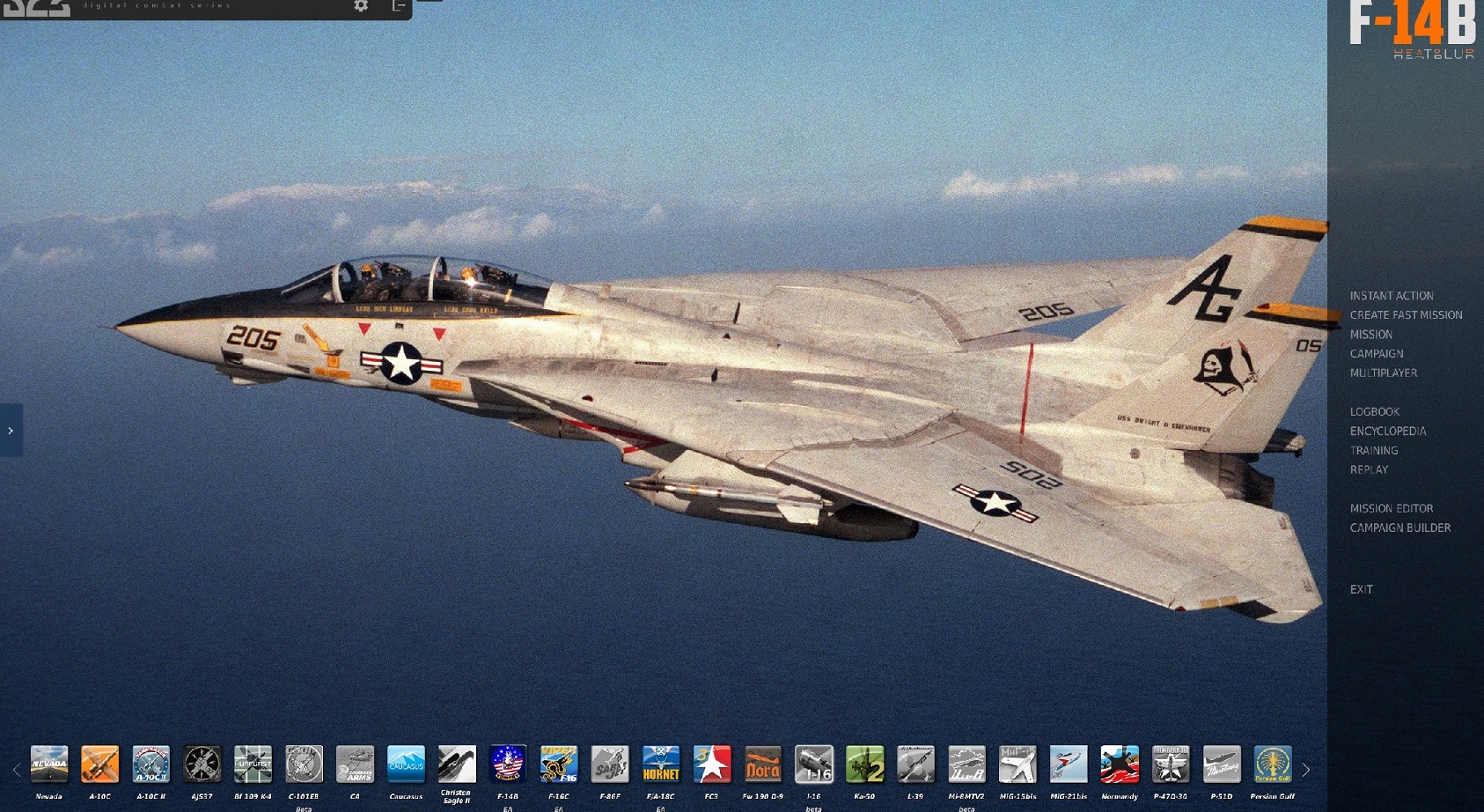
Task: Choose the F/A-18C Hornet module icon
Action: tap(661, 765)
